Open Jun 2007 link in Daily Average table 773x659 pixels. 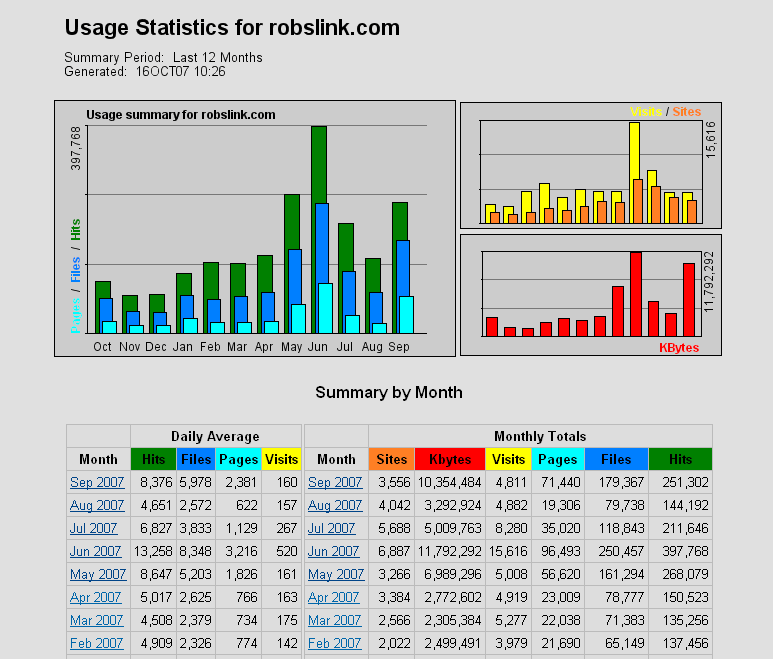click(x=96, y=551)
